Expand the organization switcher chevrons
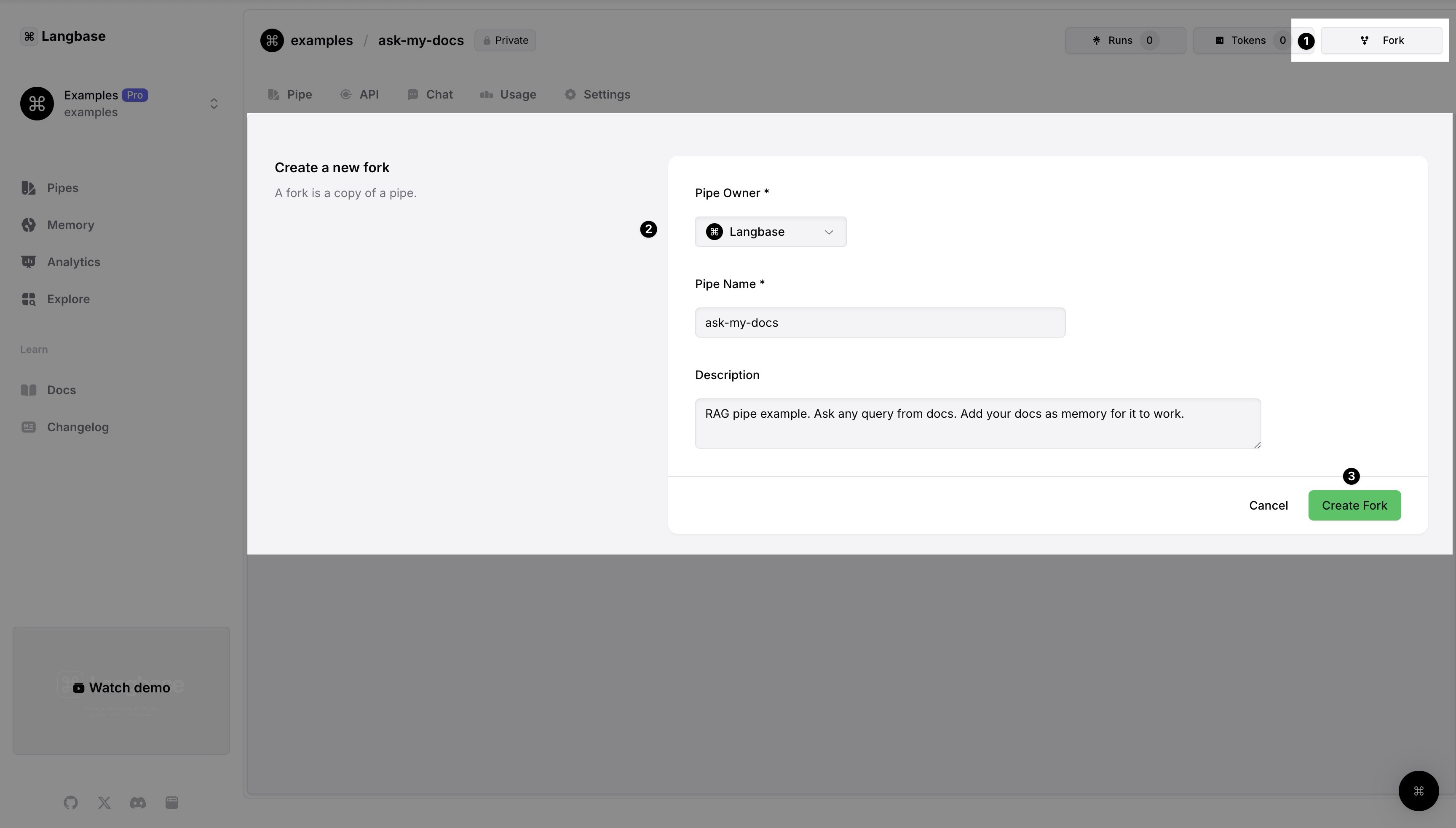This screenshot has height=828, width=1456. 214,104
